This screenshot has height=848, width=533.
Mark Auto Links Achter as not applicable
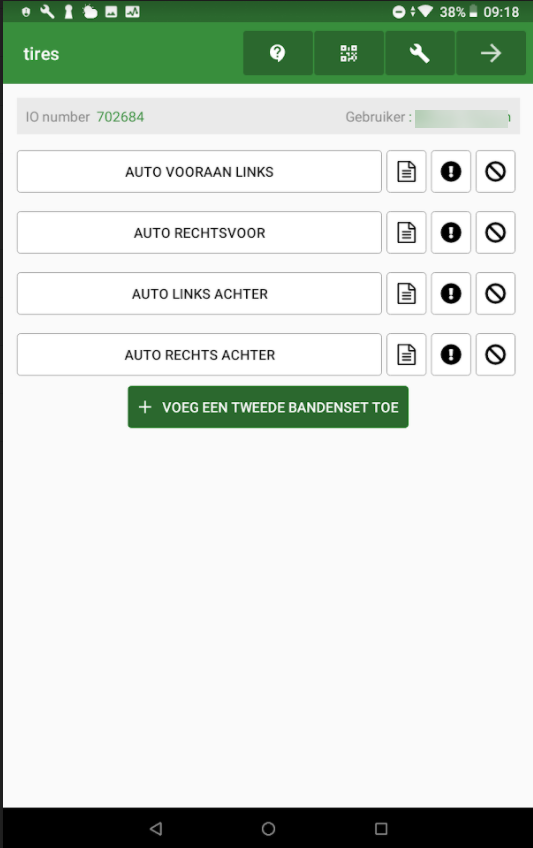(495, 294)
